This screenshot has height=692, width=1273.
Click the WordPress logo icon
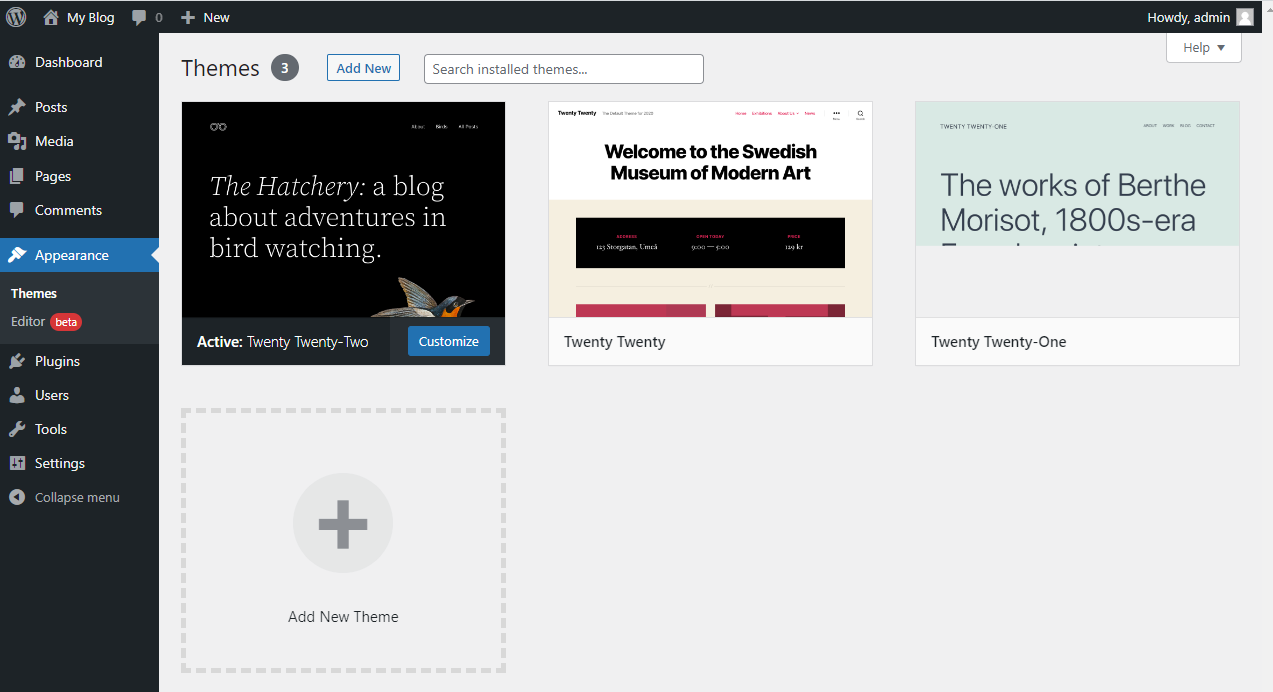click(16, 17)
